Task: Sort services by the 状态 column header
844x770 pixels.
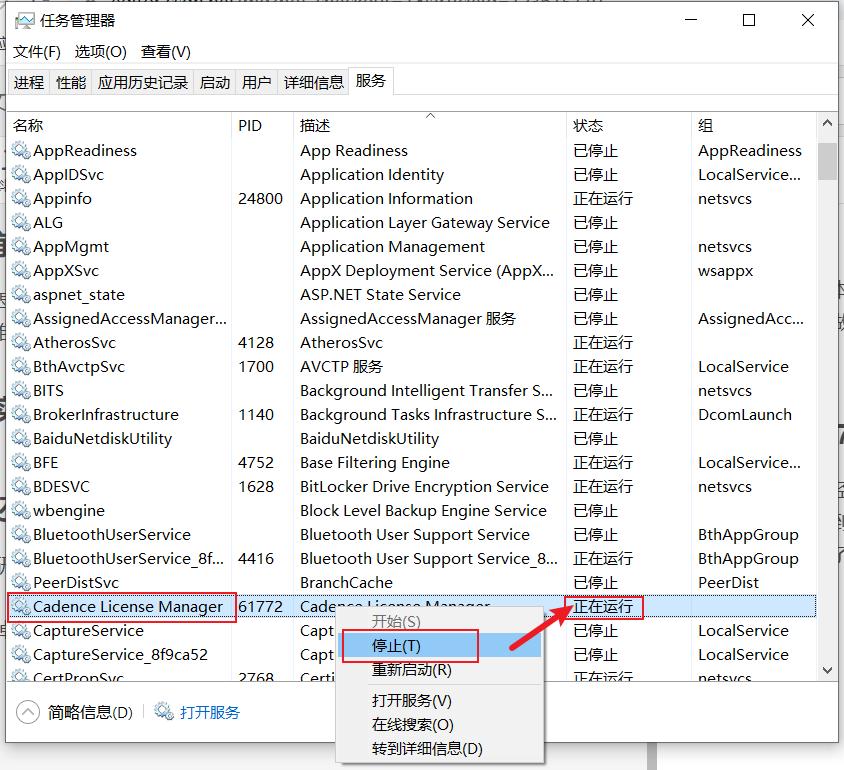Action: pos(629,125)
